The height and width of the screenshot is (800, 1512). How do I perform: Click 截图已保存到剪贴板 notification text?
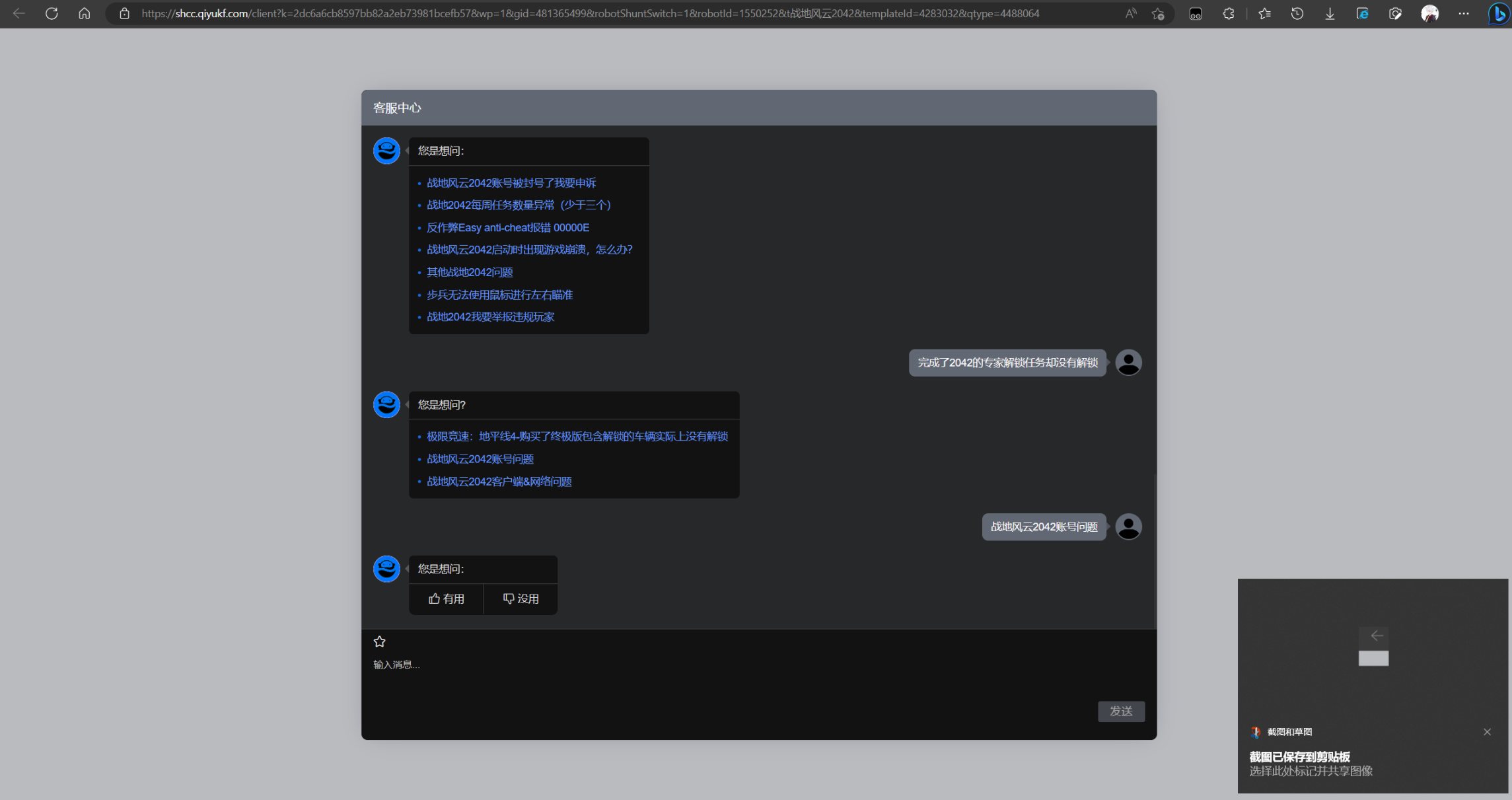click(x=1299, y=757)
